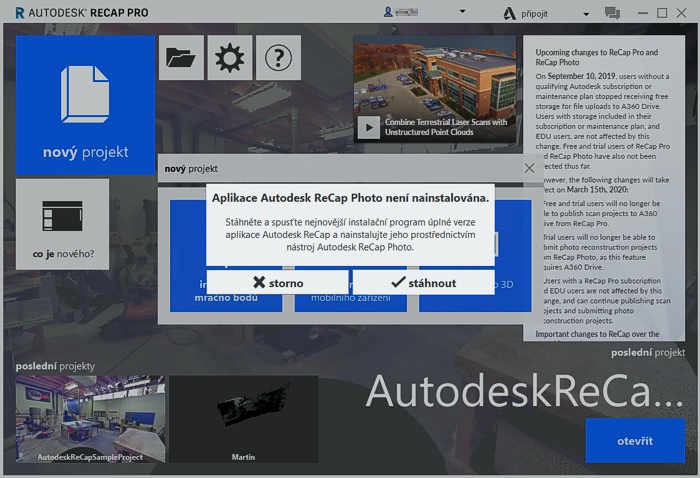Open the user account icon
700x478 pixels.
pos(388,12)
